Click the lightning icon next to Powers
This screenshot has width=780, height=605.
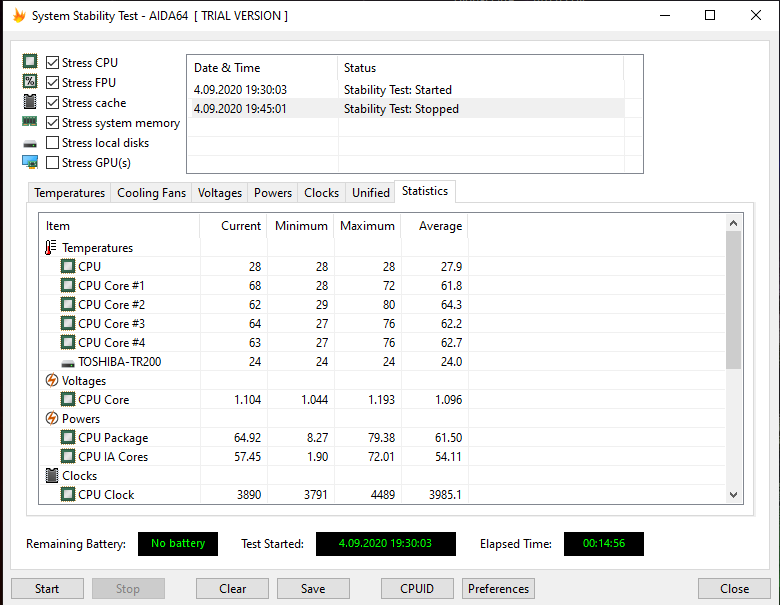click(x=51, y=418)
